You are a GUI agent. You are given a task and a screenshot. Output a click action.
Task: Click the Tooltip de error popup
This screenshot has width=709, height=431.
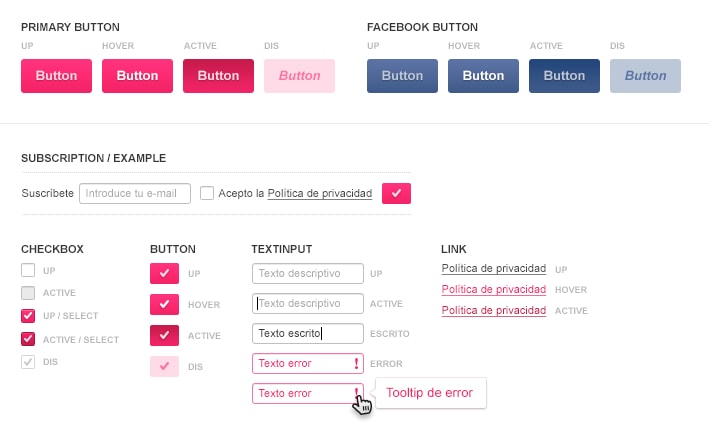pos(429,393)
